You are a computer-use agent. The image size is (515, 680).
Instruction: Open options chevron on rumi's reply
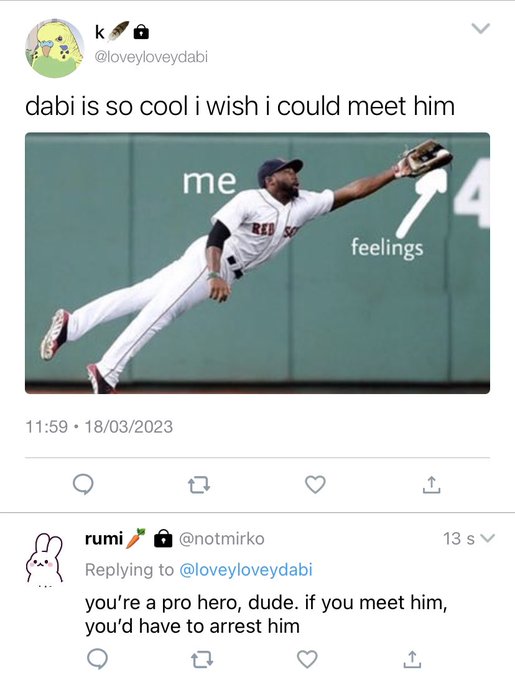point(488,539)
